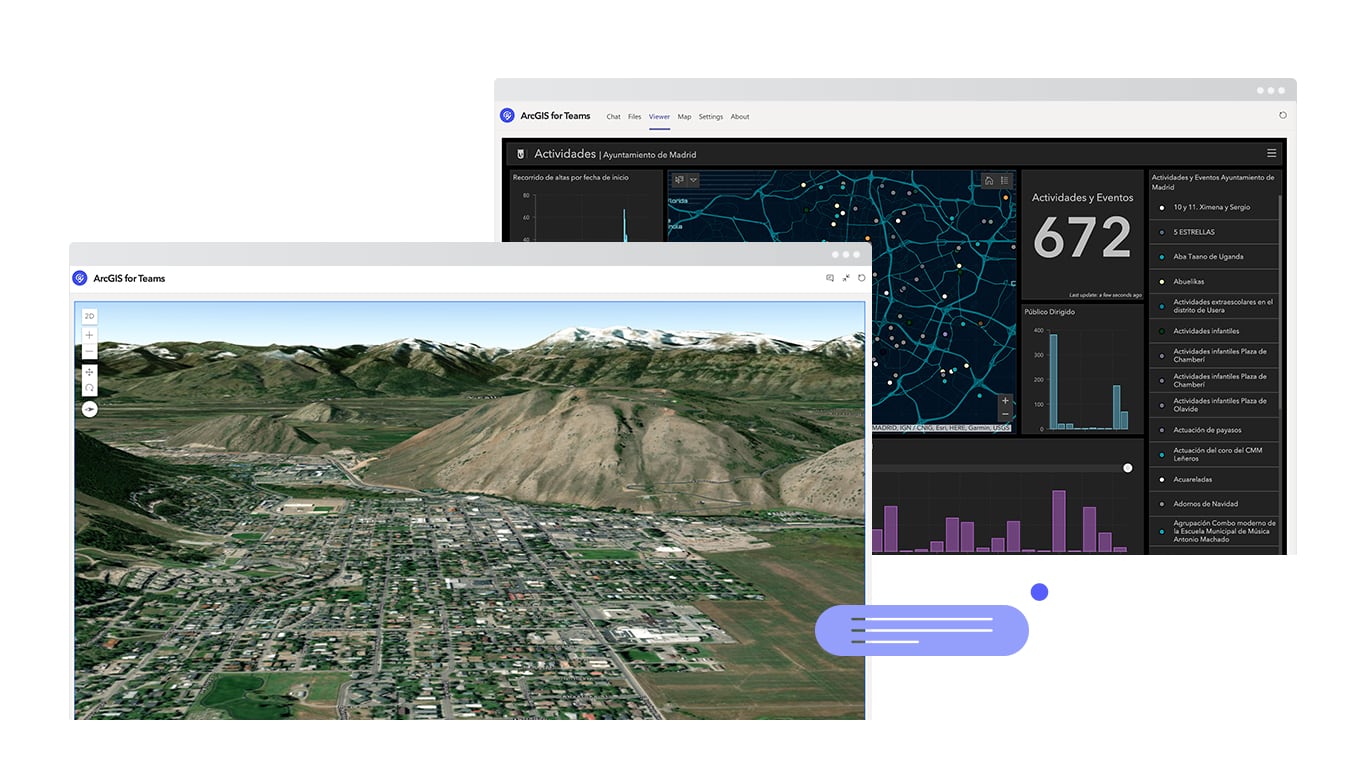Click ArcGIS logo in back dashboard window
Image resolution: width=1366 pixels, height=768 pixels.
point(508,116)
